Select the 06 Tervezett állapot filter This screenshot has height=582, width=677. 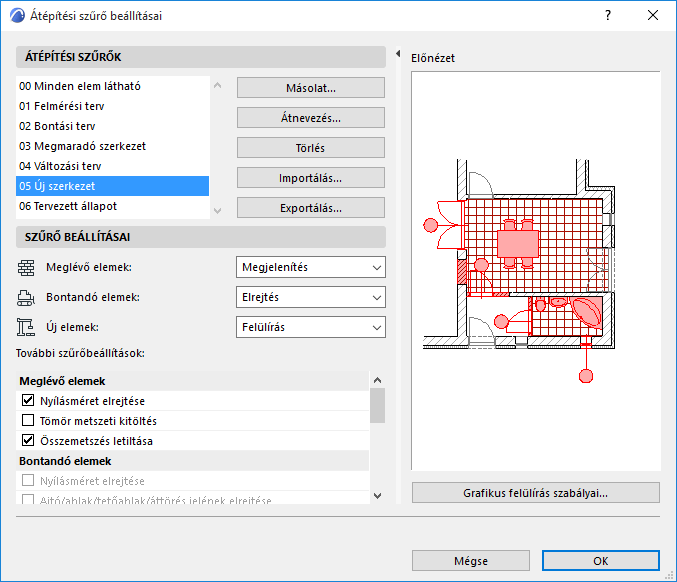pos(112,206)
